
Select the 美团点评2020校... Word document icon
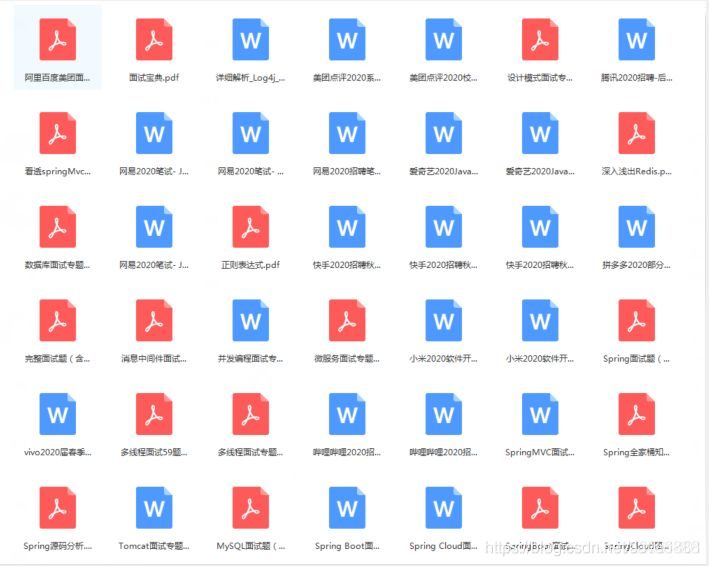pyautogui.click(x=444, y=39)
